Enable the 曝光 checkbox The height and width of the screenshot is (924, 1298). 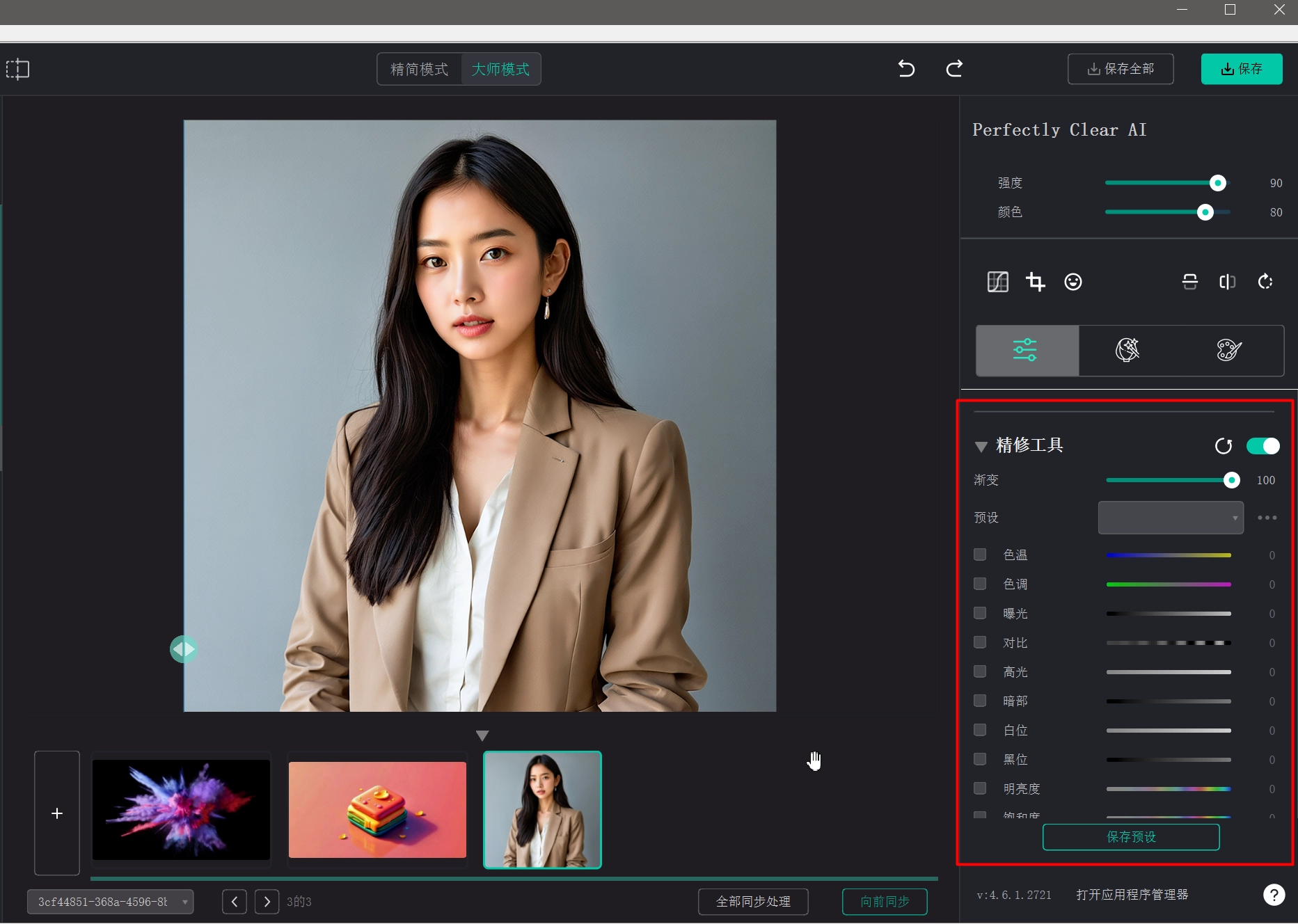coord(980,613)
